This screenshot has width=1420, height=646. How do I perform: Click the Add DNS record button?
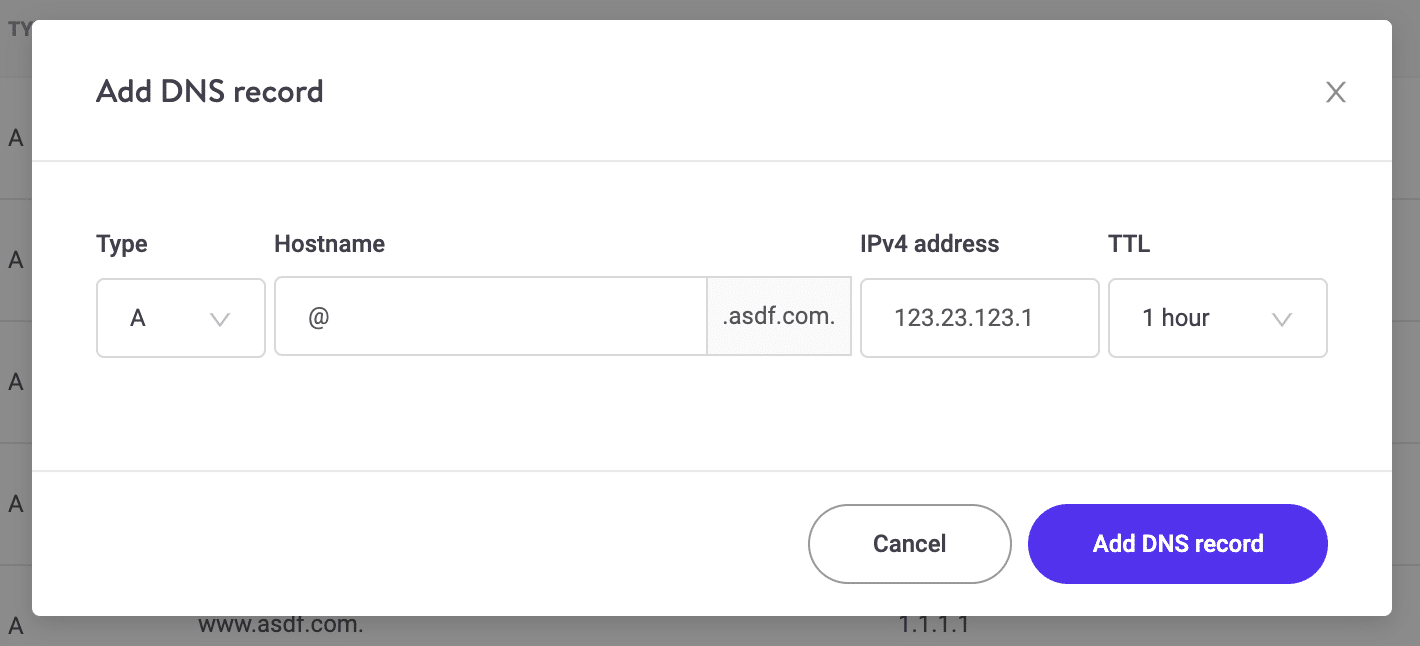[x=1177, y=544]
